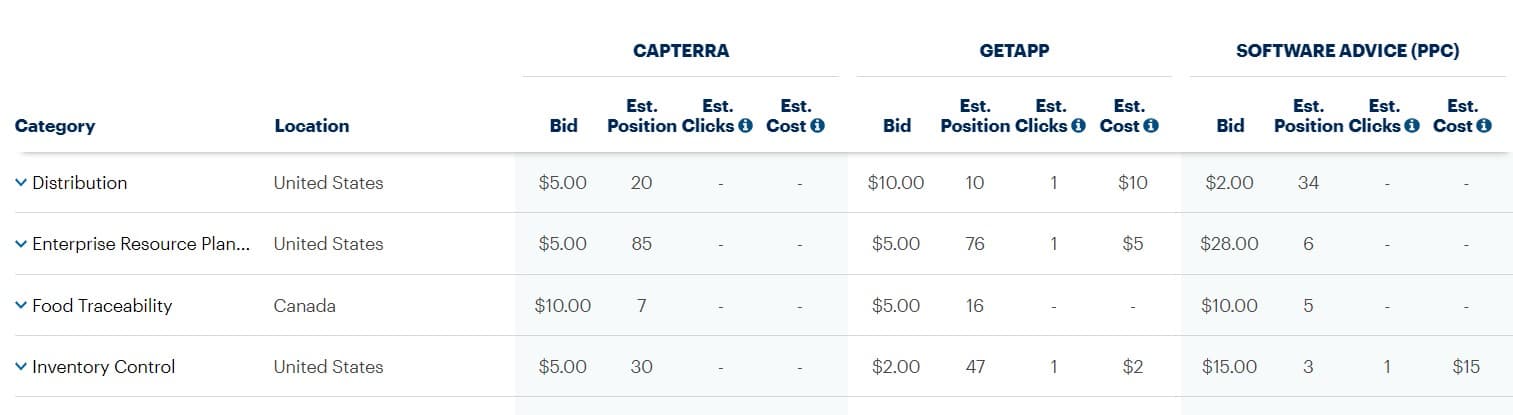
Task: Expand the Food Traceability row chevron
Action: pos(21,306)
